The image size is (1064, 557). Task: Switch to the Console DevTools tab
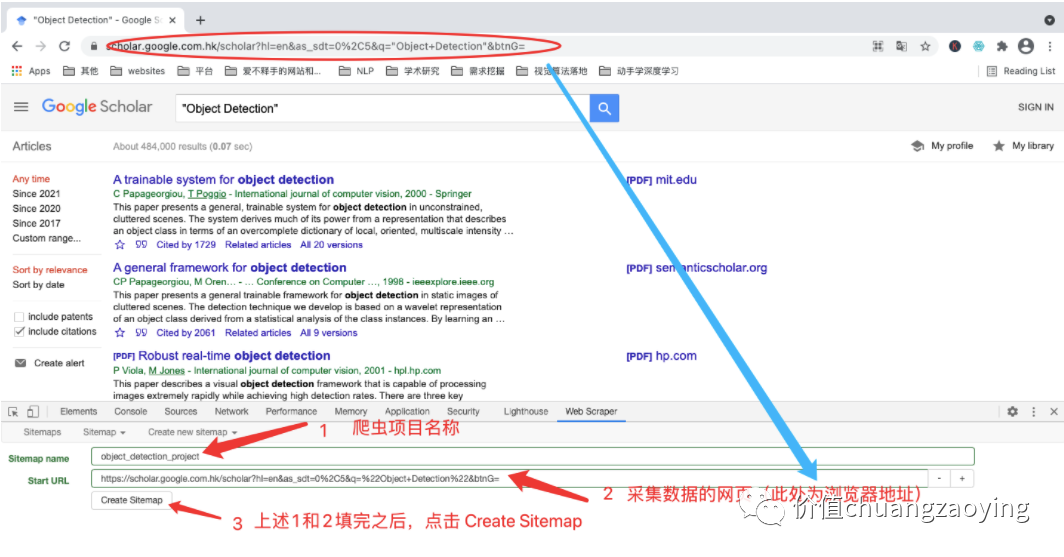coord(130,412)
